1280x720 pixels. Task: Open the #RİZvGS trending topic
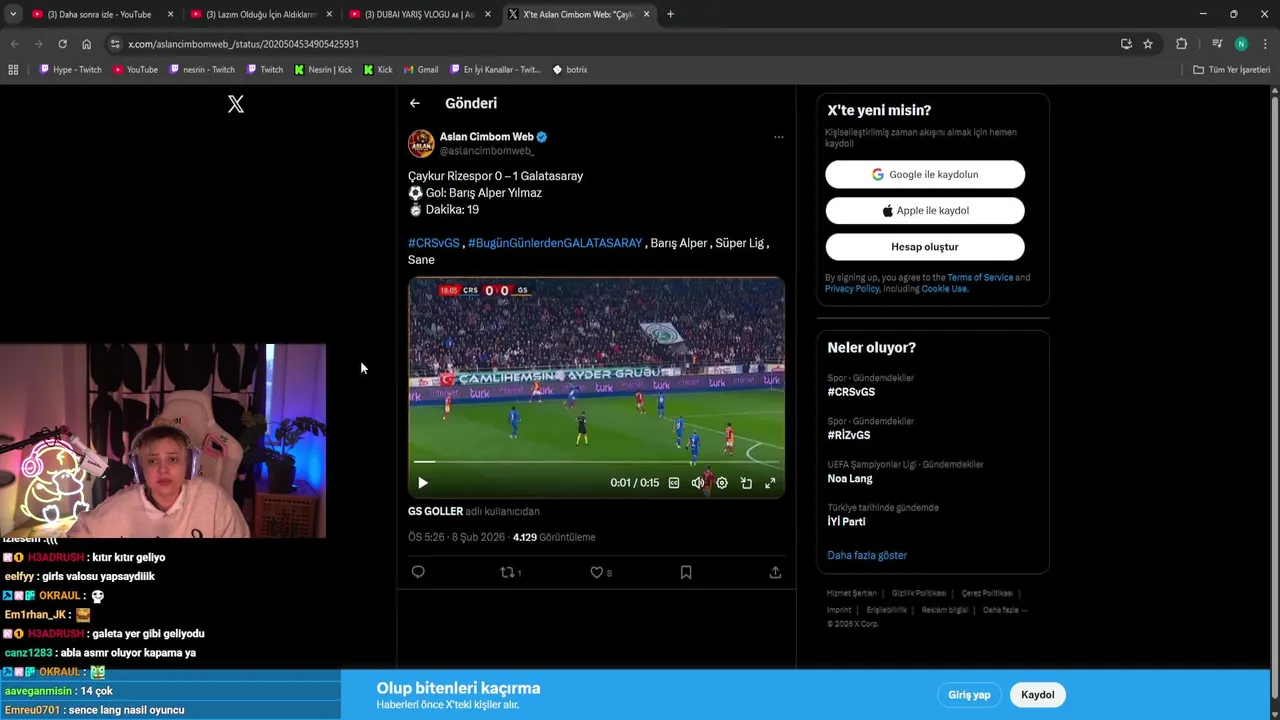coord(849,435)
